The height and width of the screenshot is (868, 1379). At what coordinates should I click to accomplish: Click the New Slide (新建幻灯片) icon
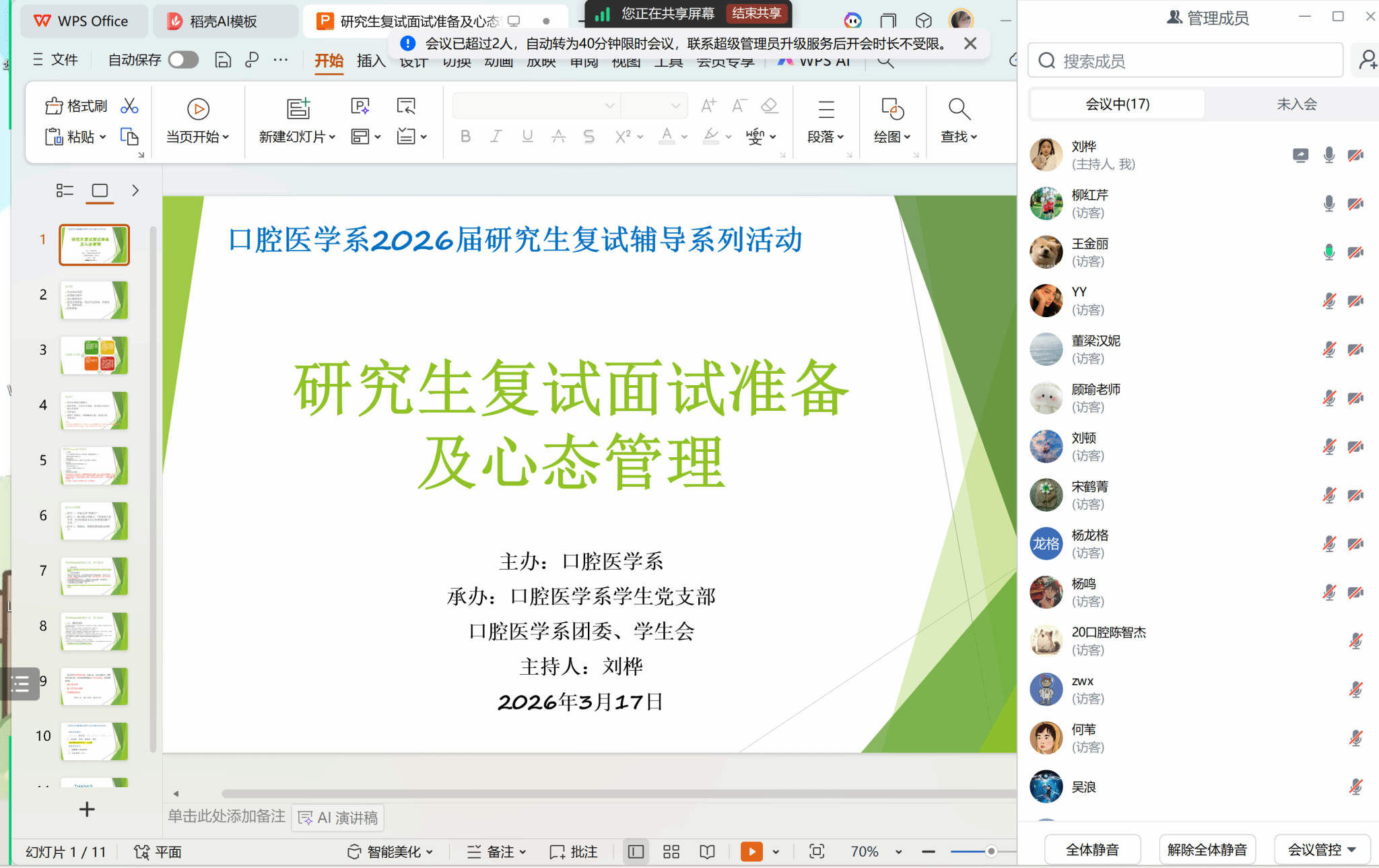point(298,109)
